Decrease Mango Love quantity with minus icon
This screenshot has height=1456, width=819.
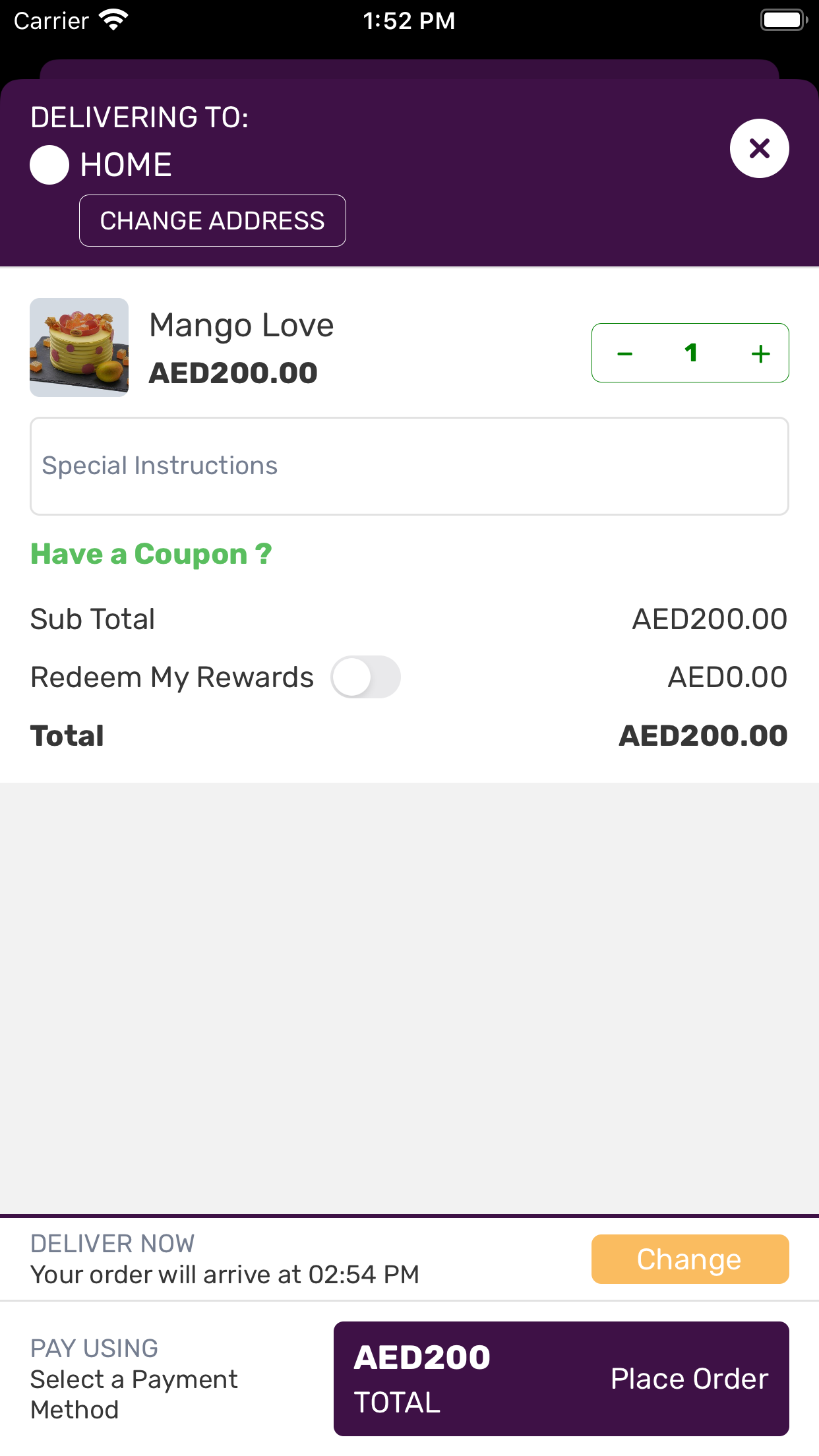click(x=624, y=353)
